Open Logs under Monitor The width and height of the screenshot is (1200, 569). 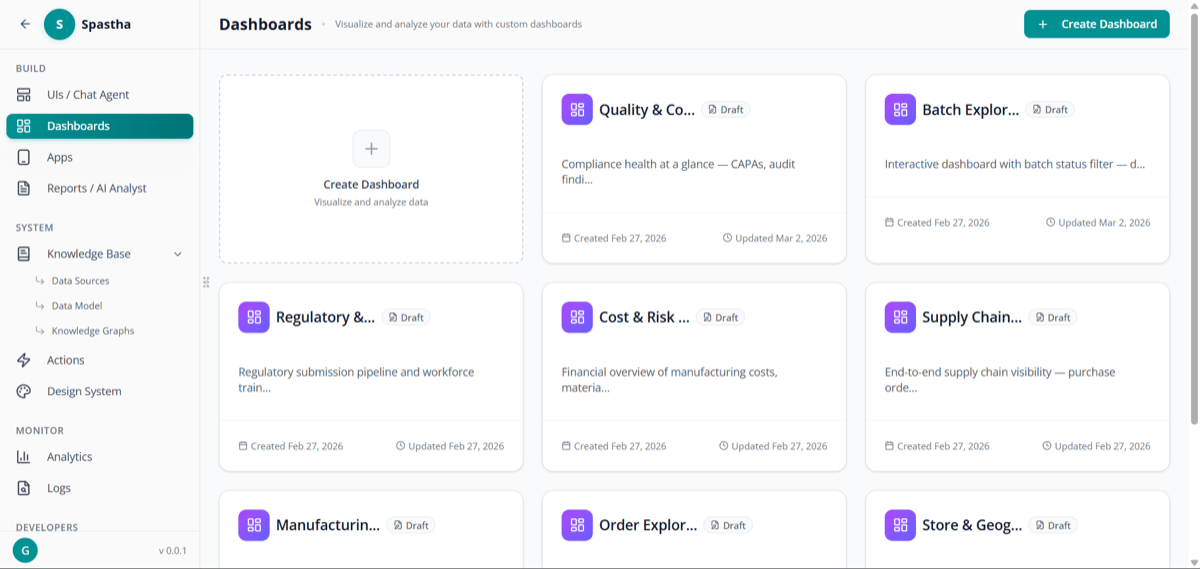100,488
